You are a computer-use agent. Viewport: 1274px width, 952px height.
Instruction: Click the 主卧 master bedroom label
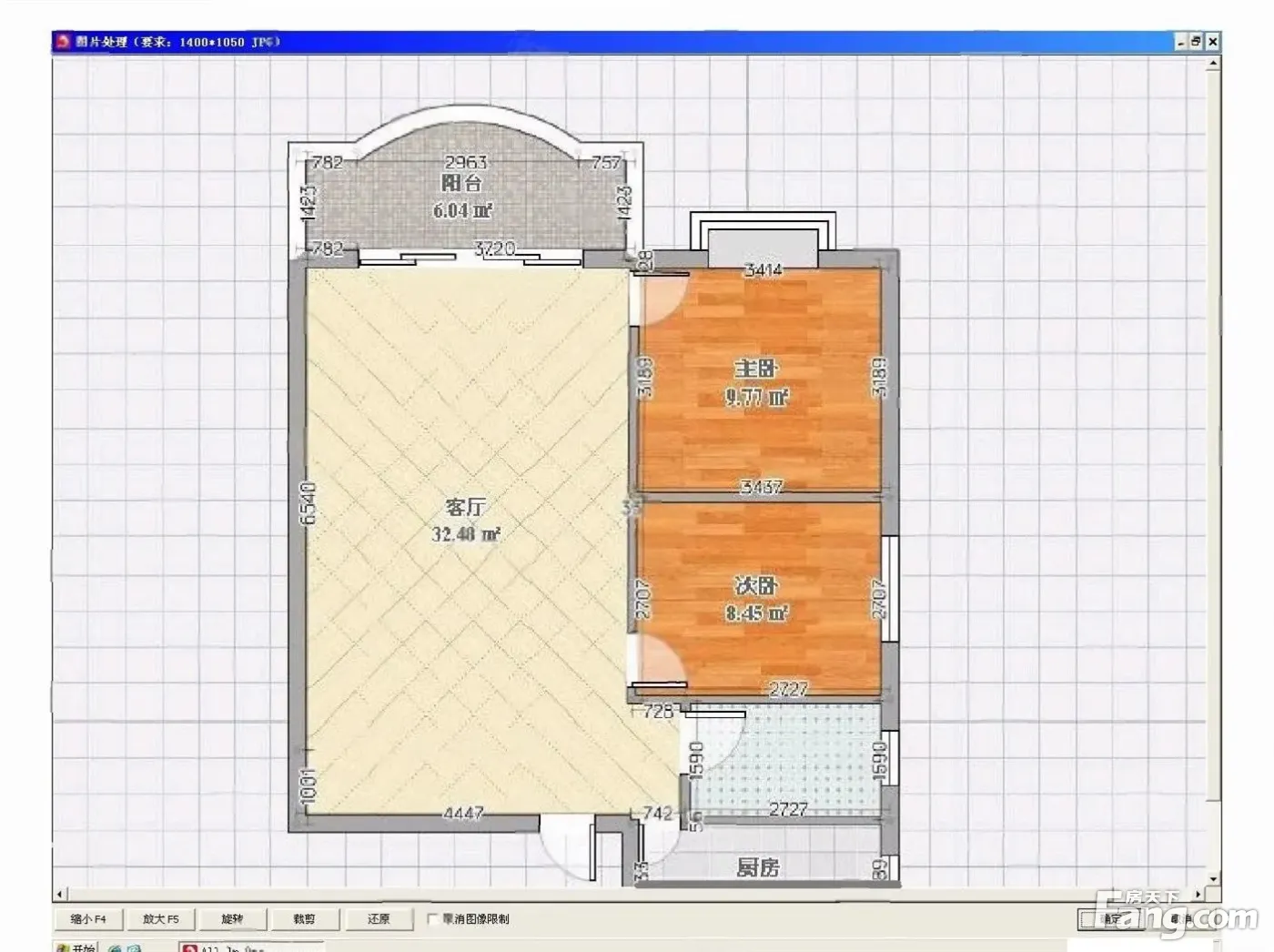point(756,369)
